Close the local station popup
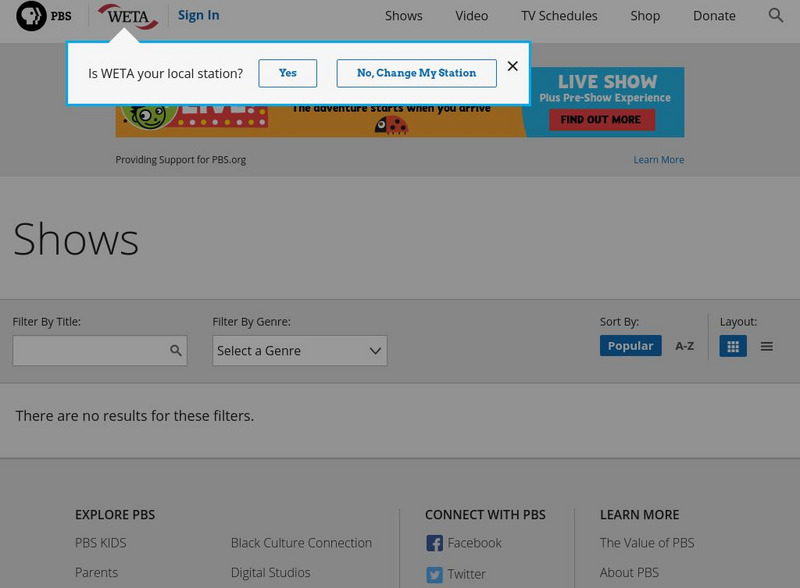The width and height of the screenshot is (800, 588). [x=513, y=66]
